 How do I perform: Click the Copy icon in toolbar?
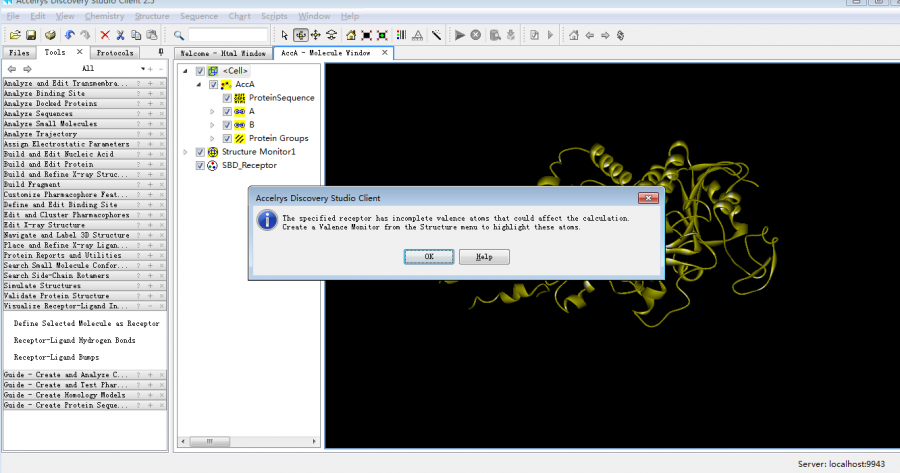(136, 35)
